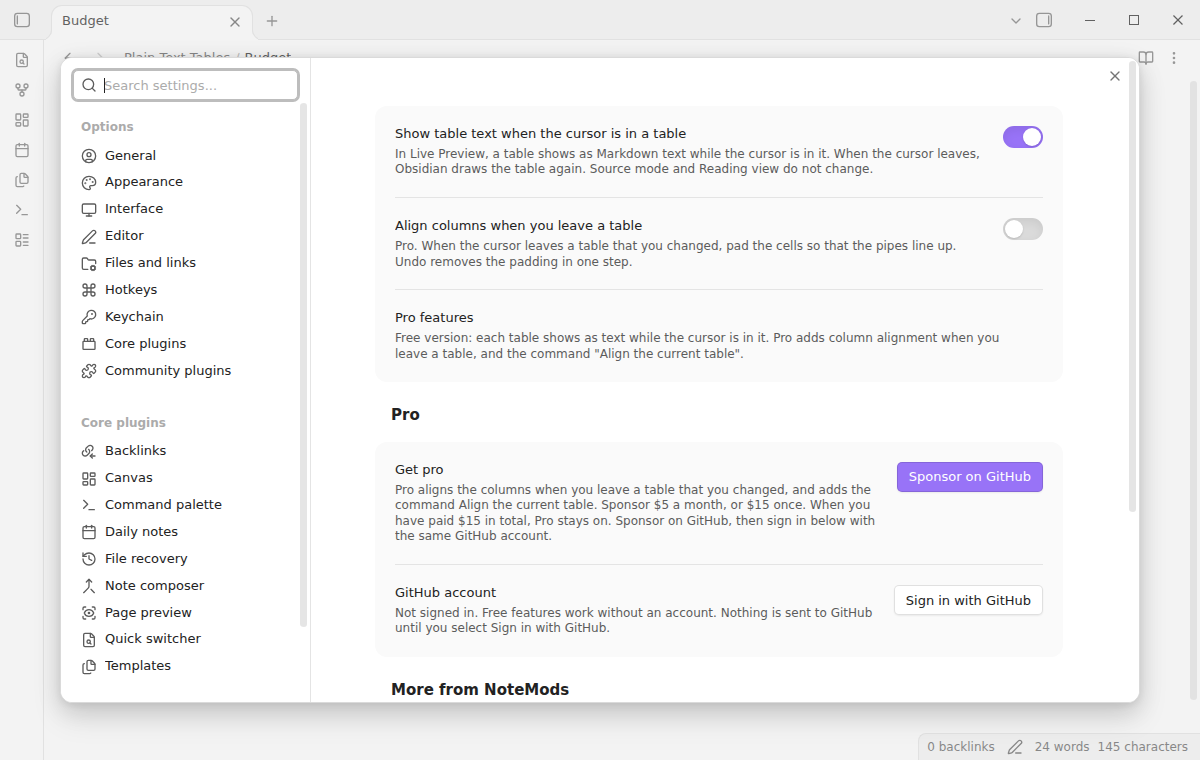This screenshot has height=760, width=1200.
Task: Toggle the right sidebar icon
Action: [1044, 20]
